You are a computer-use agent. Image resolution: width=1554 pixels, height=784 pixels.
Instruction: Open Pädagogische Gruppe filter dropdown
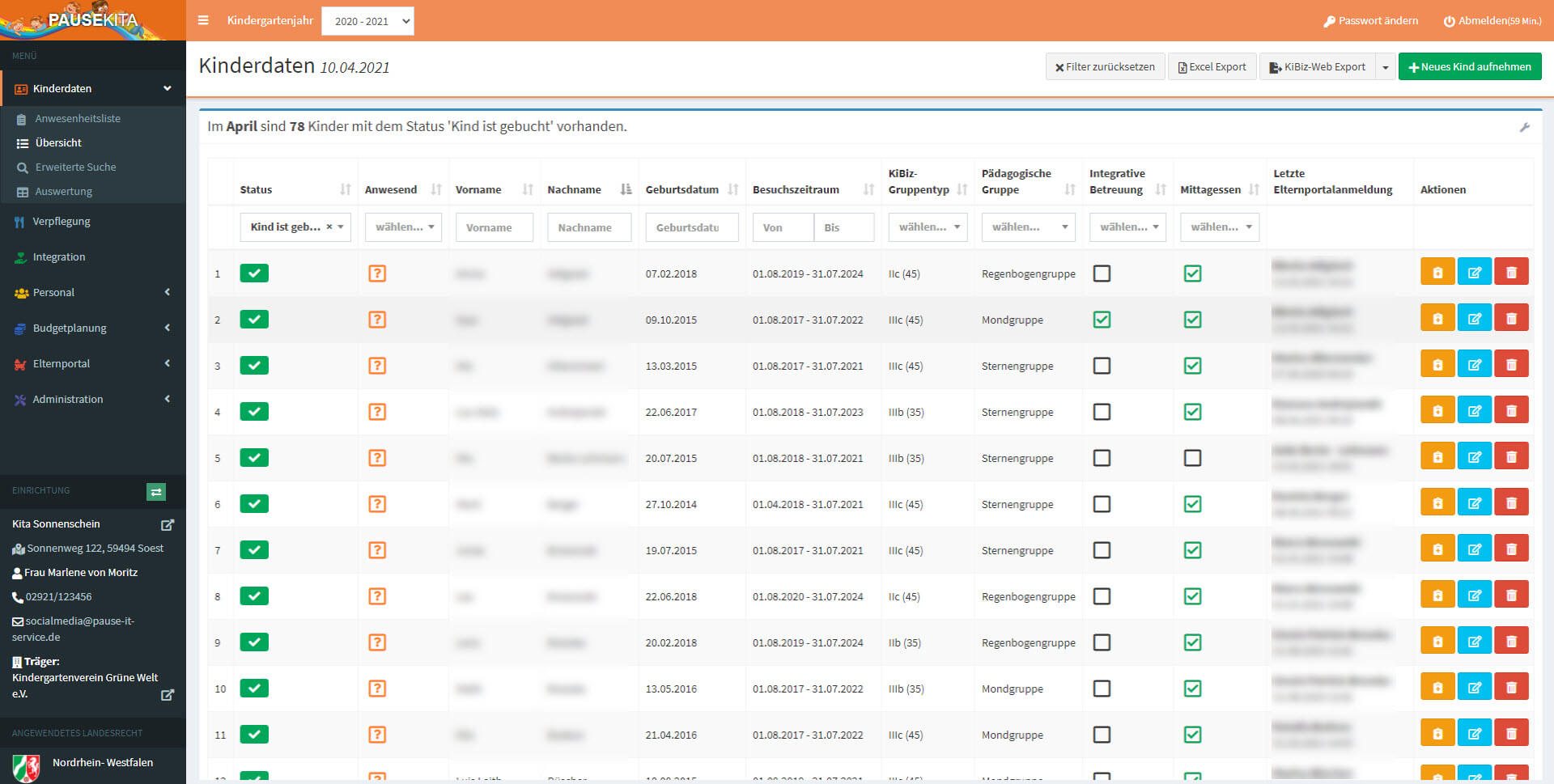click(1028, 227)
